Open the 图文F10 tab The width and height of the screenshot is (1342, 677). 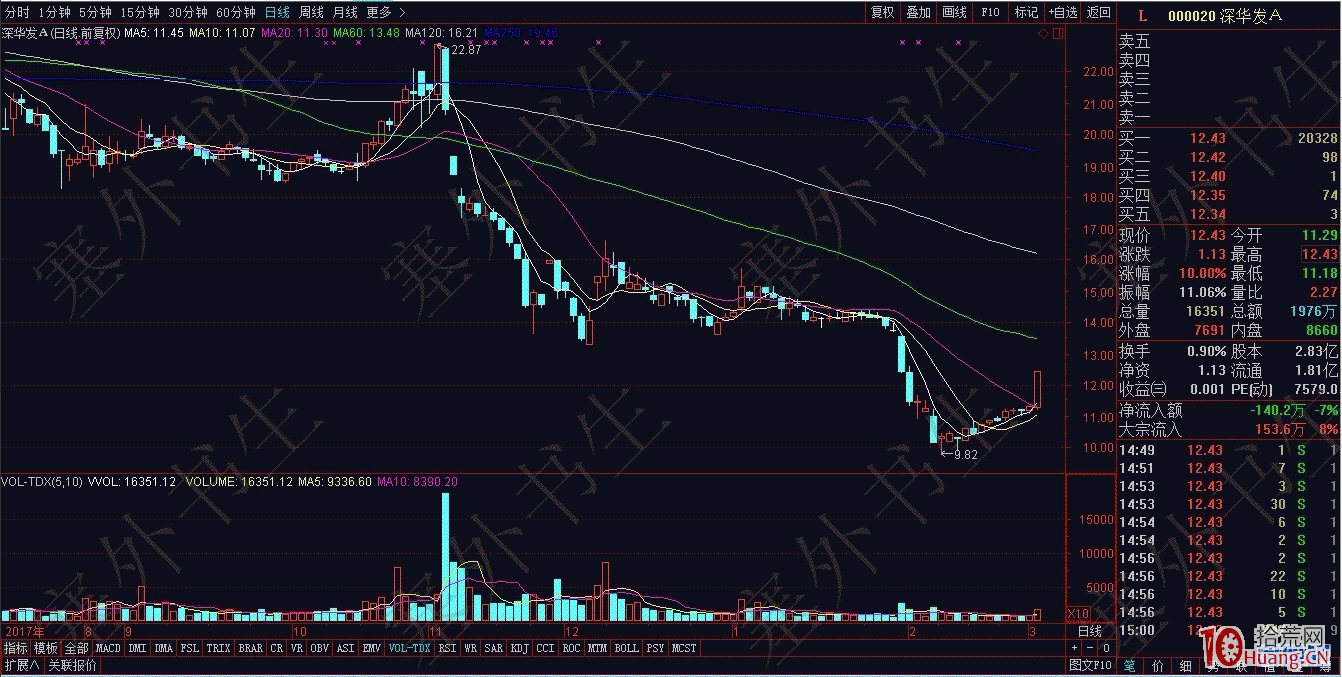pyautogui.click(x=1090, y=666)
